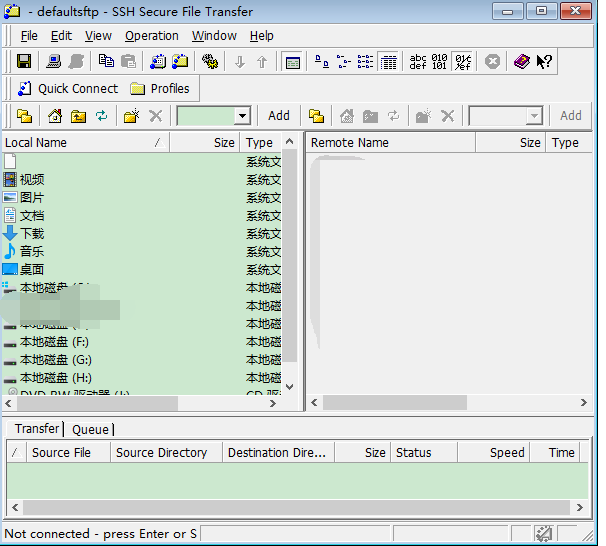The height and width of the screenshot is (546, 606).
Task: Click transfer list horizontal scrollbar left arrow
Action: coord(15,507)
